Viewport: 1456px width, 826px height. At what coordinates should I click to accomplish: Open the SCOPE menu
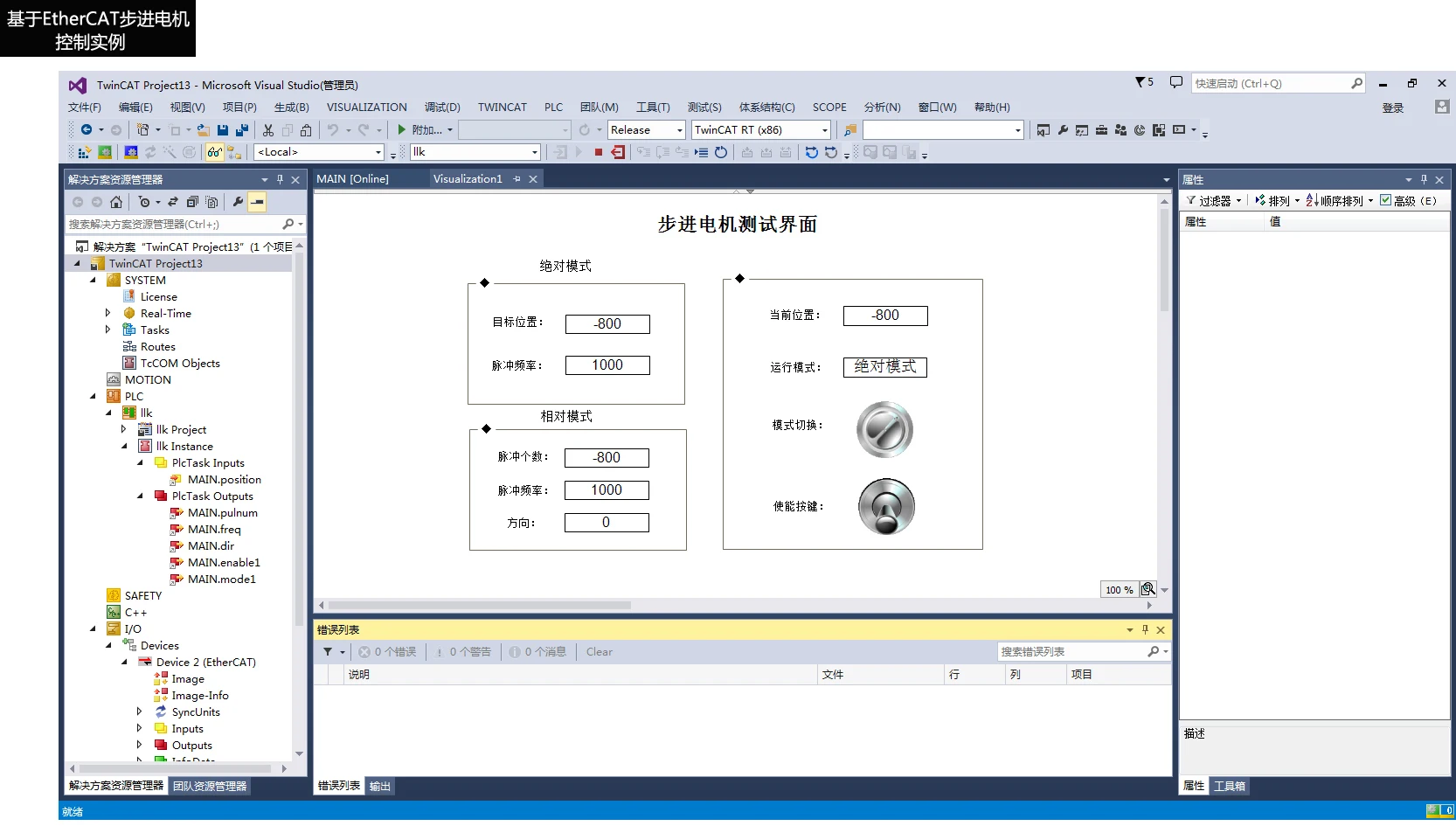tap(829, 108)
